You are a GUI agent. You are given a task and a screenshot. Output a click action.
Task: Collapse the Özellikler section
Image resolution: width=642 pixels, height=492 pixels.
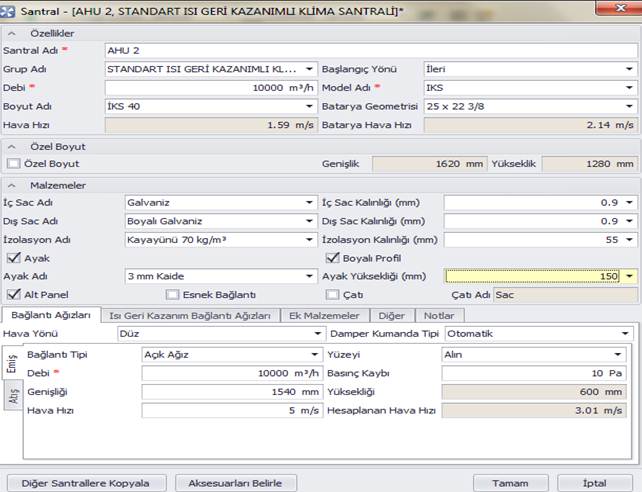9,32
